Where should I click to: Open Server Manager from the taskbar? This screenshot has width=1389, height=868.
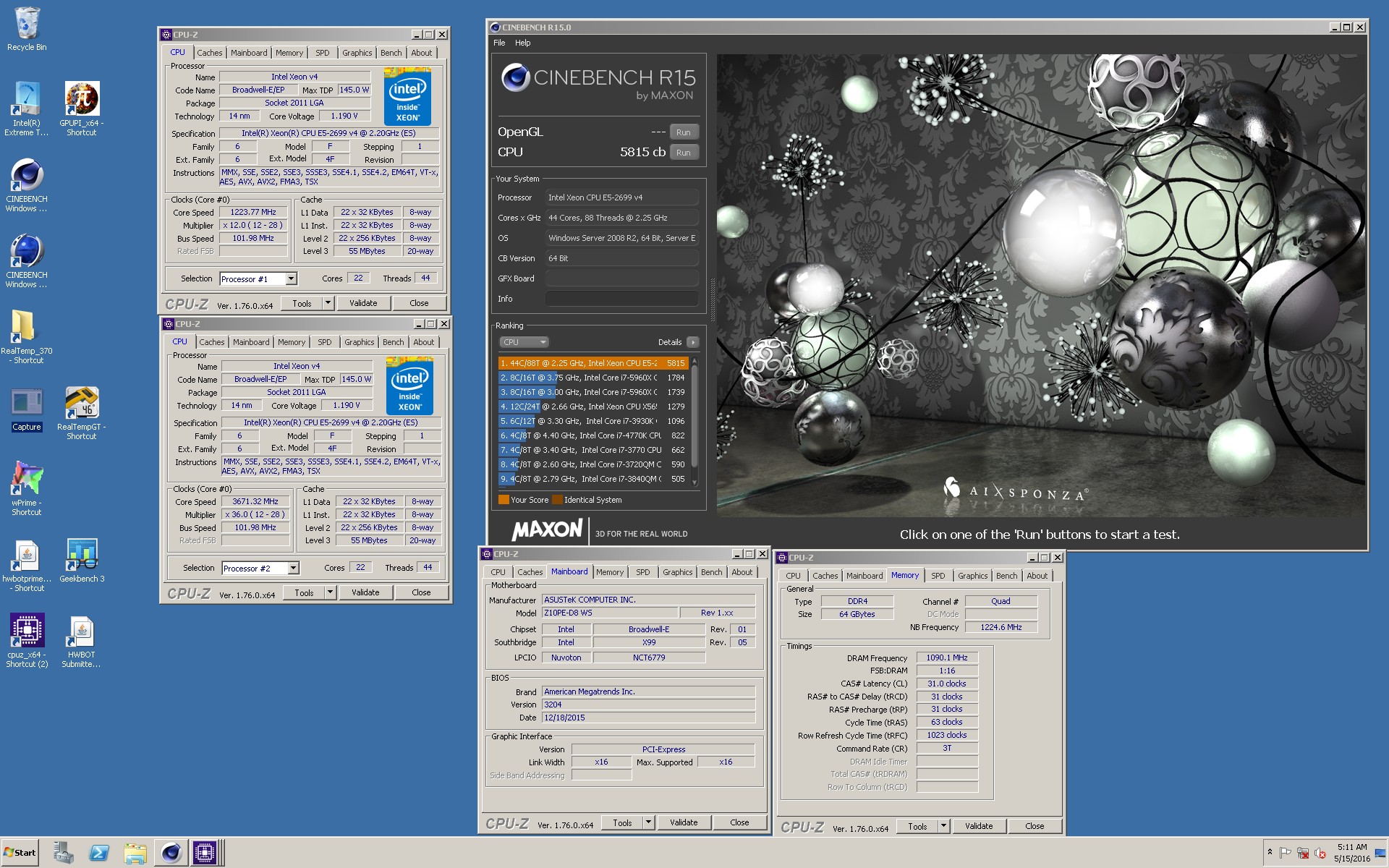coord(64,854)
